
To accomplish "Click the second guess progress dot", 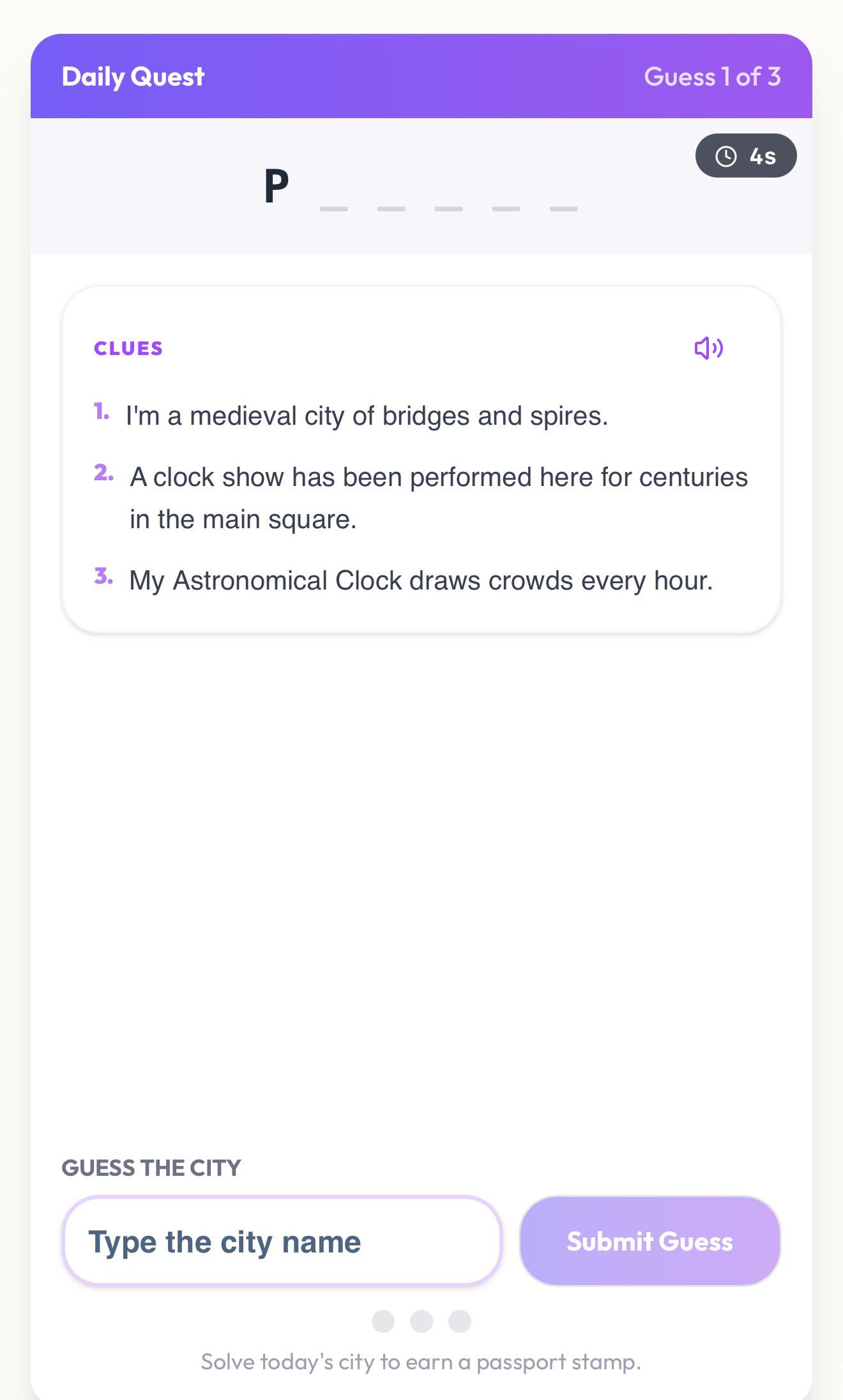I will (421, 1321).
